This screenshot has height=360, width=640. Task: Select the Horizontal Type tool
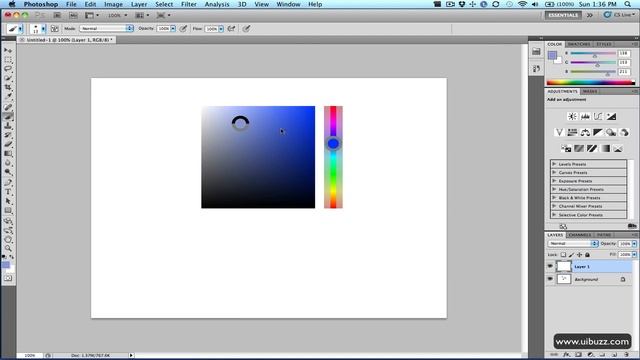coord(8,192)
